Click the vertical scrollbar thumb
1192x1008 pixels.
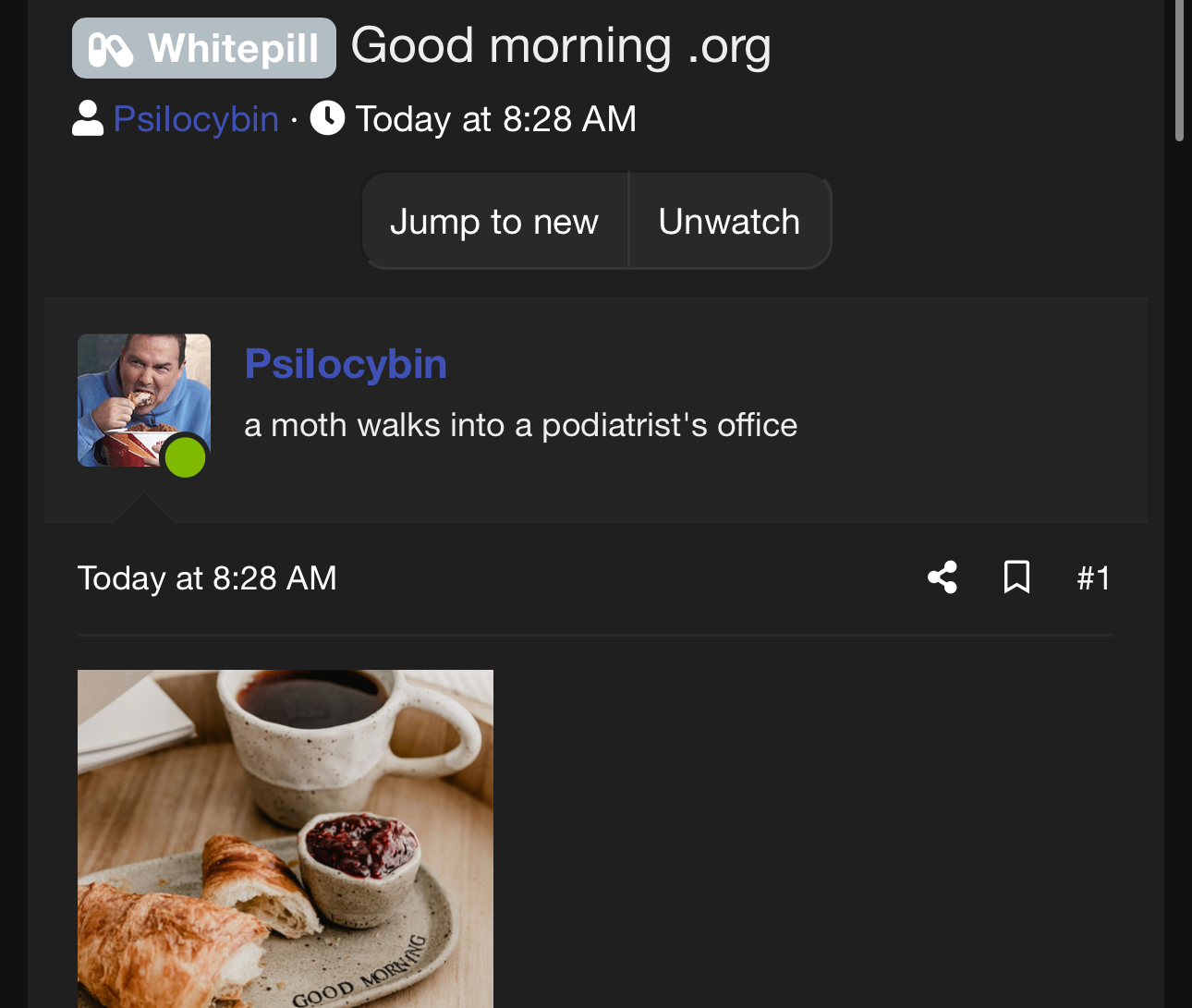point(1179,70)
